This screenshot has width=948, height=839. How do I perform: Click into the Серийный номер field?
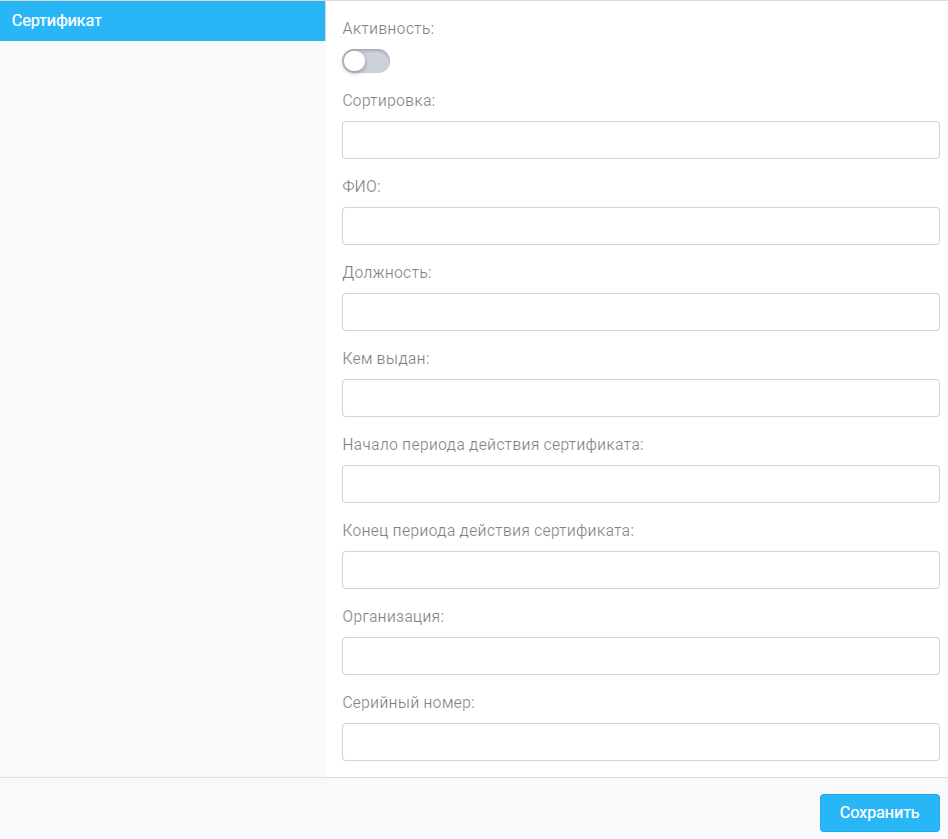tap(640, 742)
